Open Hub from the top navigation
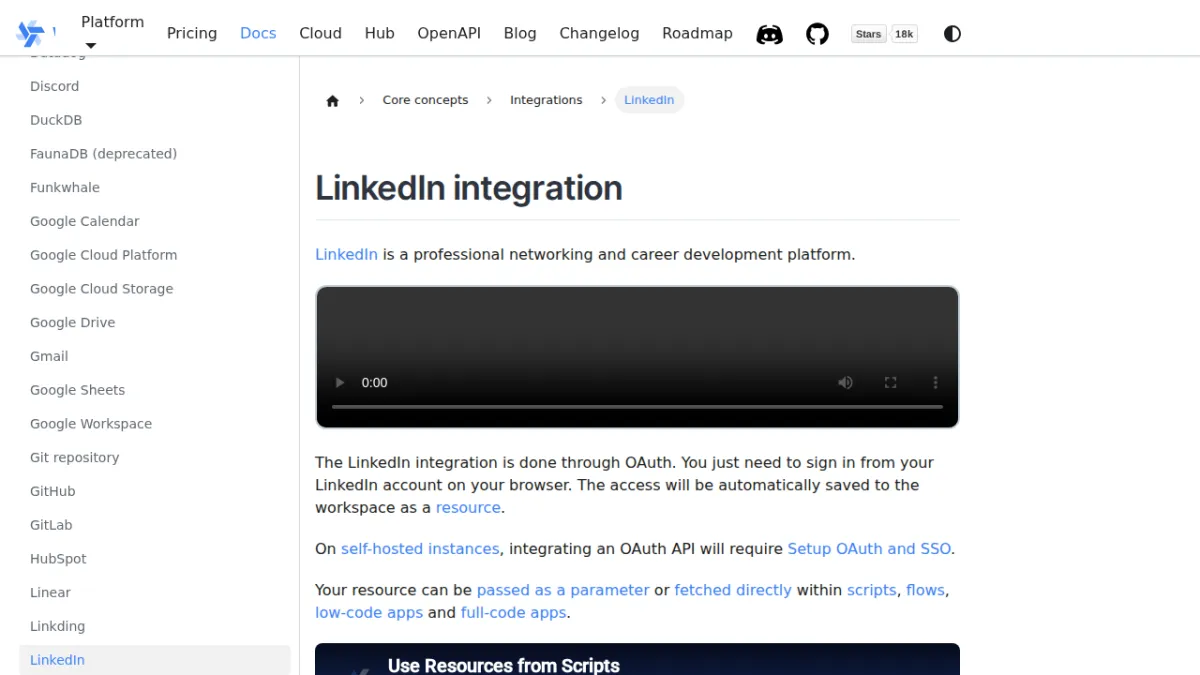This screenshot has height=675, width=1200. [379, 33]
